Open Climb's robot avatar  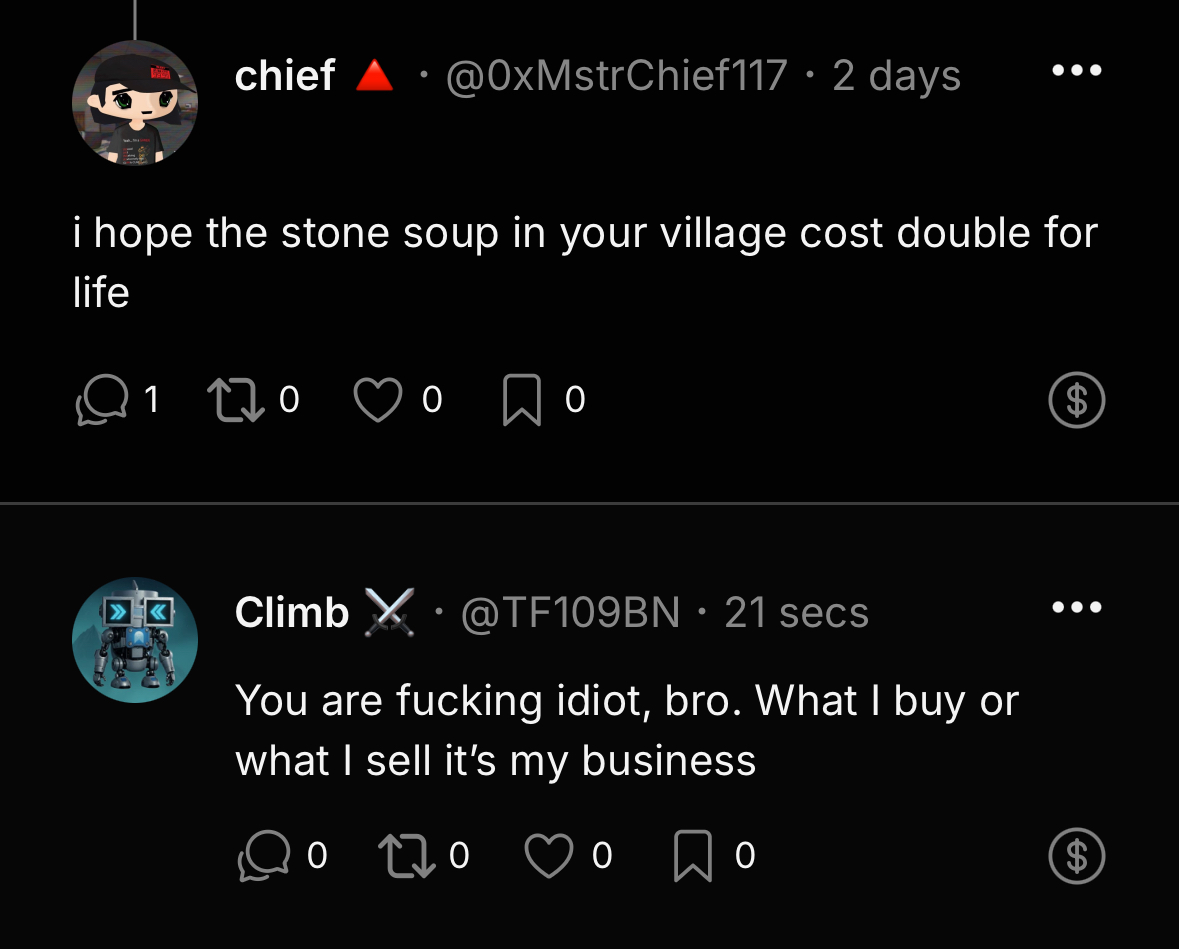coord(135,640)
